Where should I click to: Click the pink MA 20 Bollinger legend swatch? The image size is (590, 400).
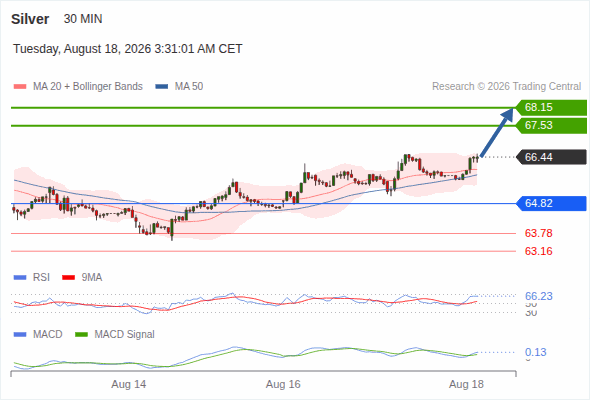(x=20, y=87)
